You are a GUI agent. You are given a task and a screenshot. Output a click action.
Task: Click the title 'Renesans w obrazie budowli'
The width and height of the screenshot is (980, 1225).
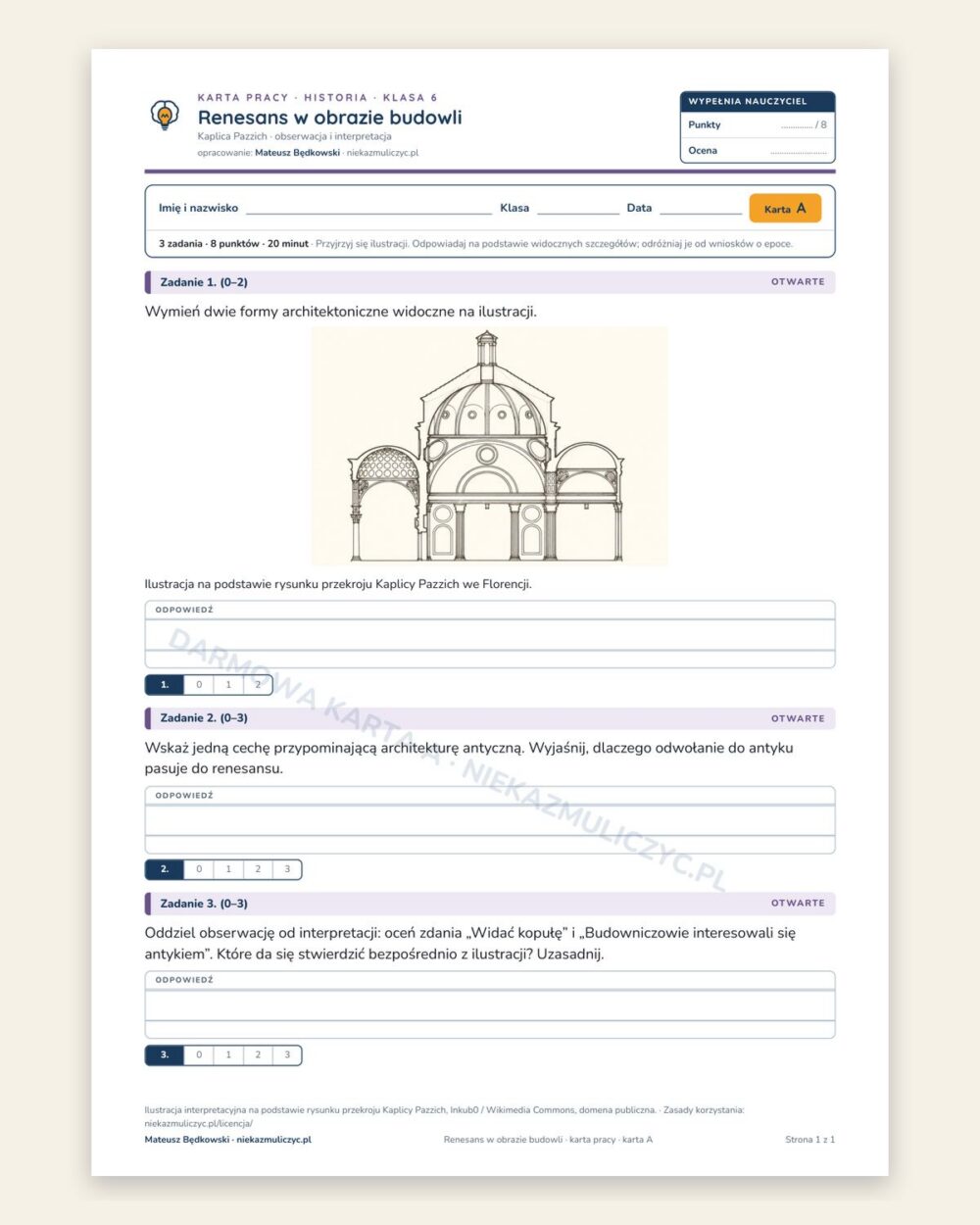[329, 118]
